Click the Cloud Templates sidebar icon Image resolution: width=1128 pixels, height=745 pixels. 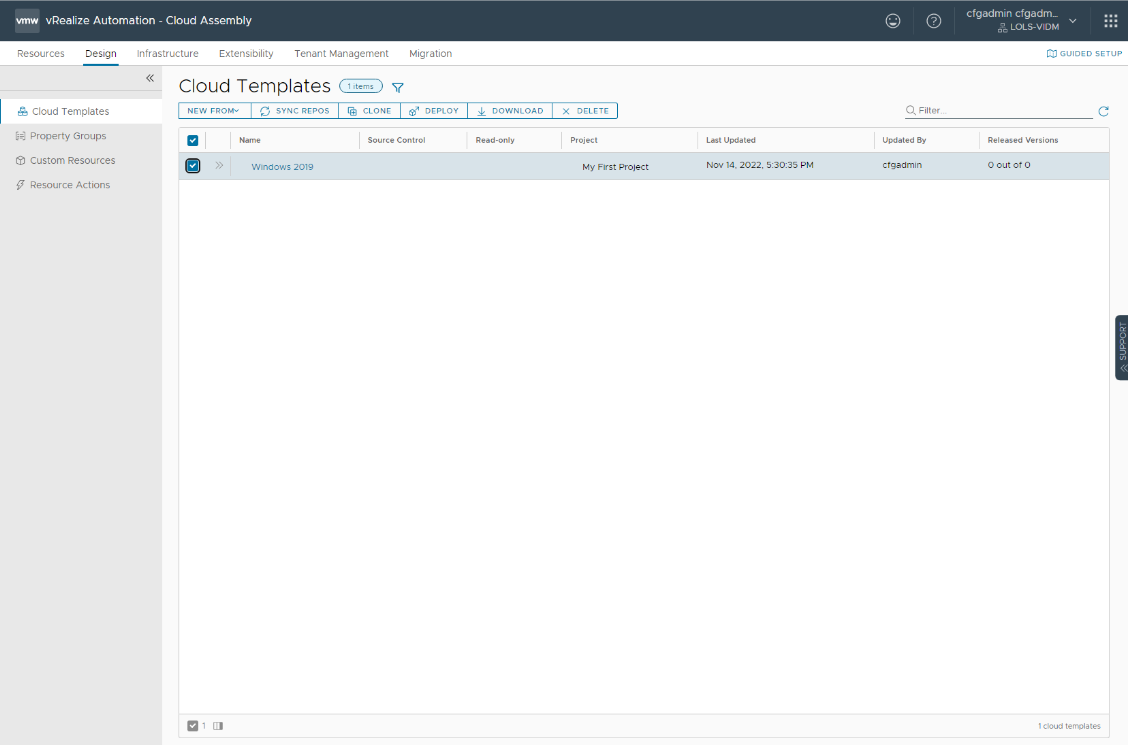point(22,111)
